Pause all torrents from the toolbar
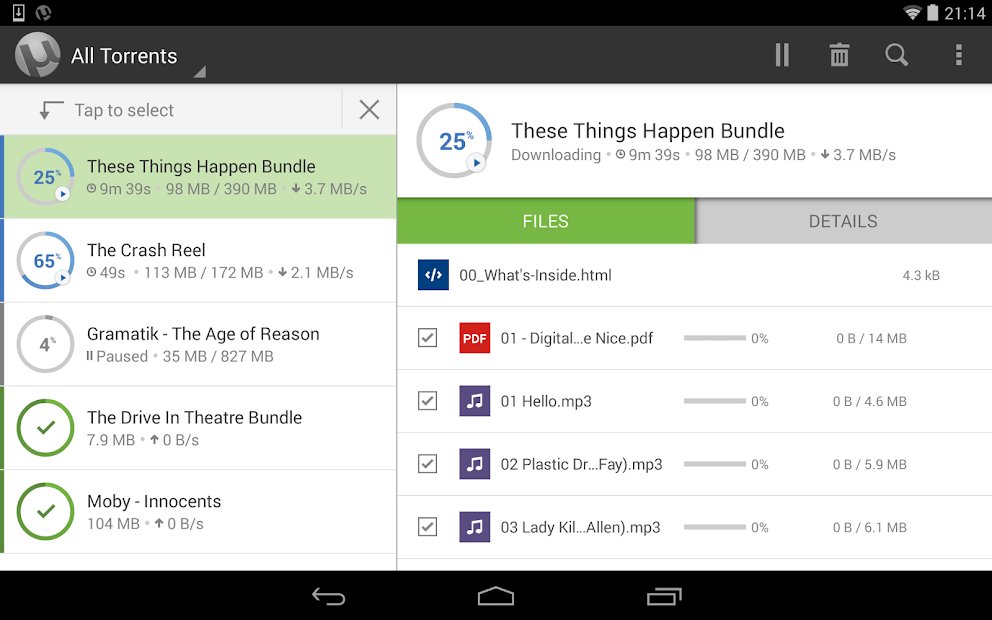This screenshot has height=620, width=992. 781,55
